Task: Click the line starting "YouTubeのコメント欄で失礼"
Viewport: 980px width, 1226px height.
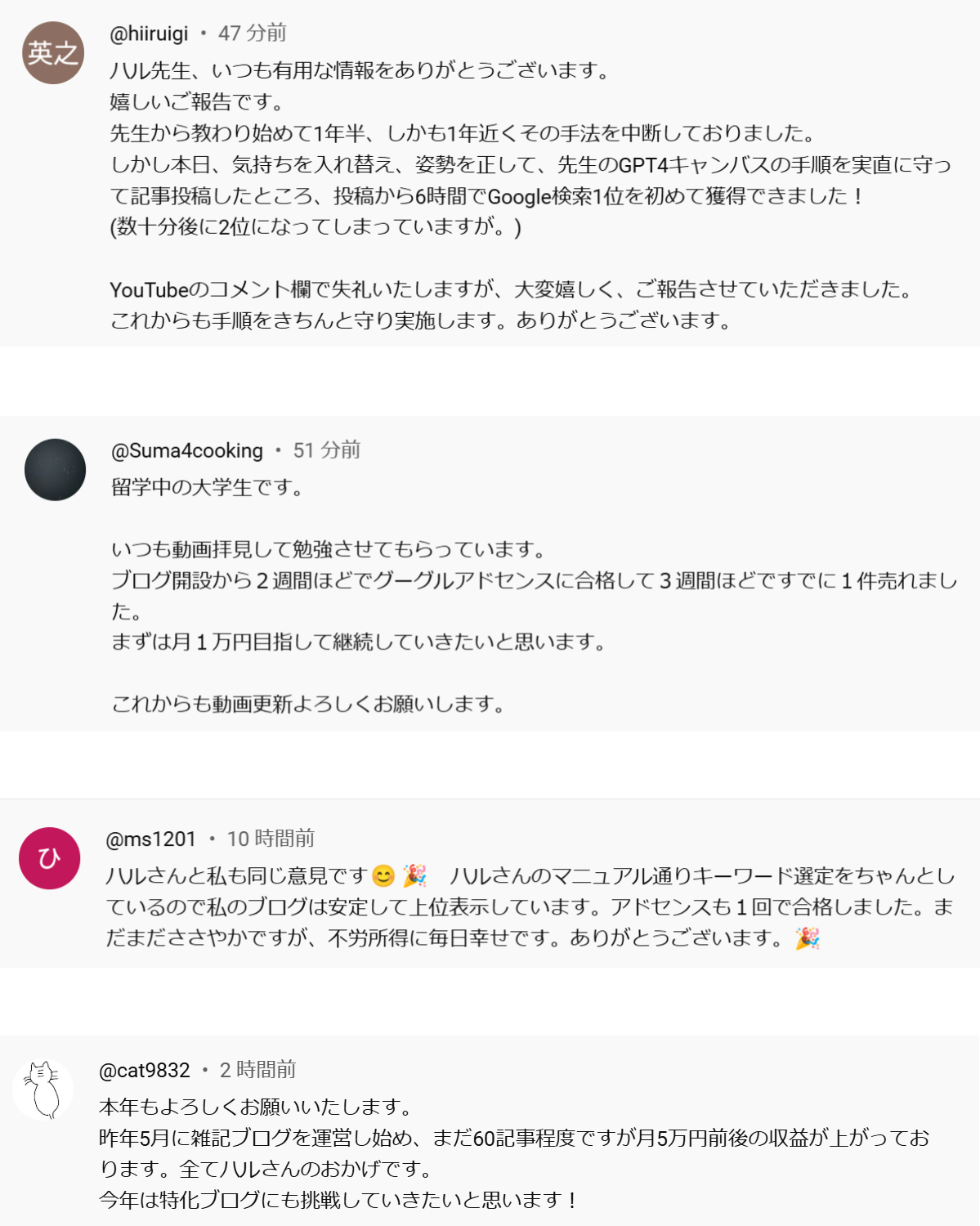Action: pyautogui.click(x=512, y=289)
